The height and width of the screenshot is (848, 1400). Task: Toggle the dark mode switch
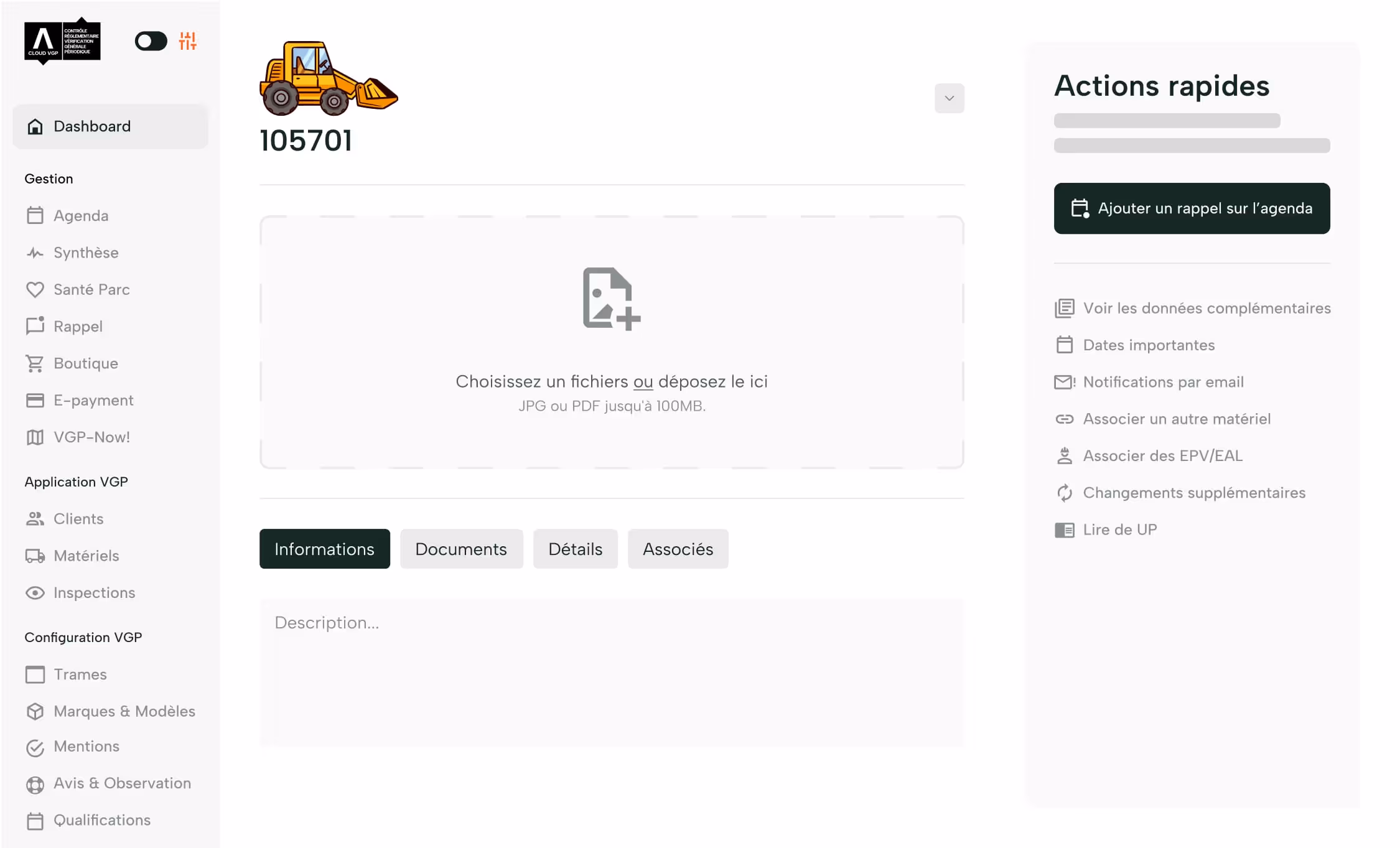151,41
